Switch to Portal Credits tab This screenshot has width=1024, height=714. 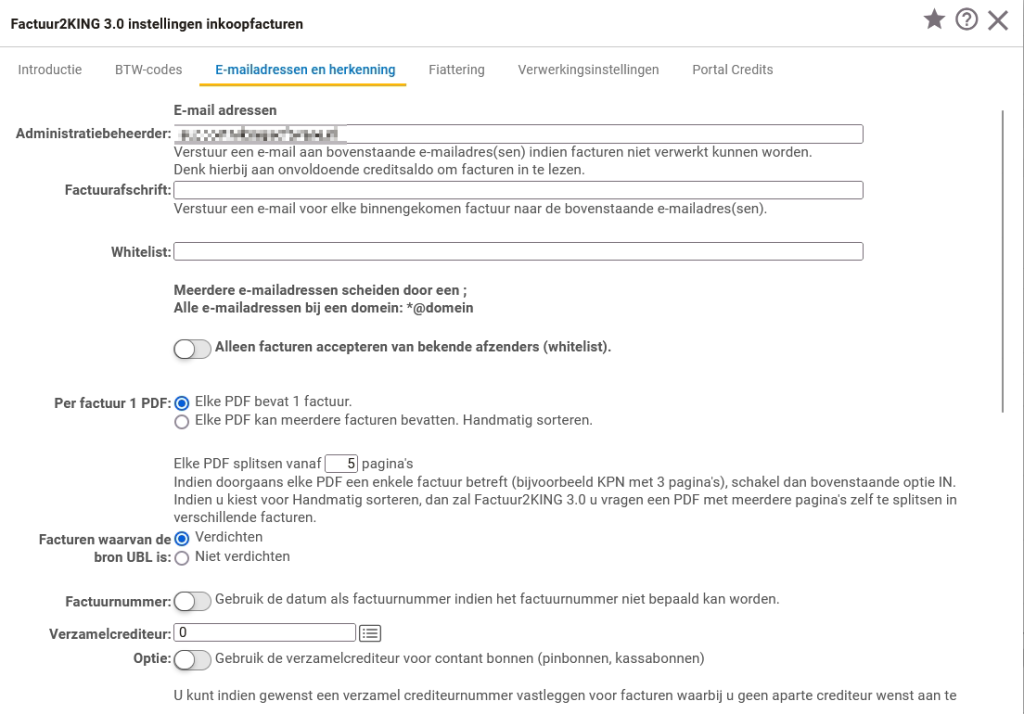[x=732, y=70]
